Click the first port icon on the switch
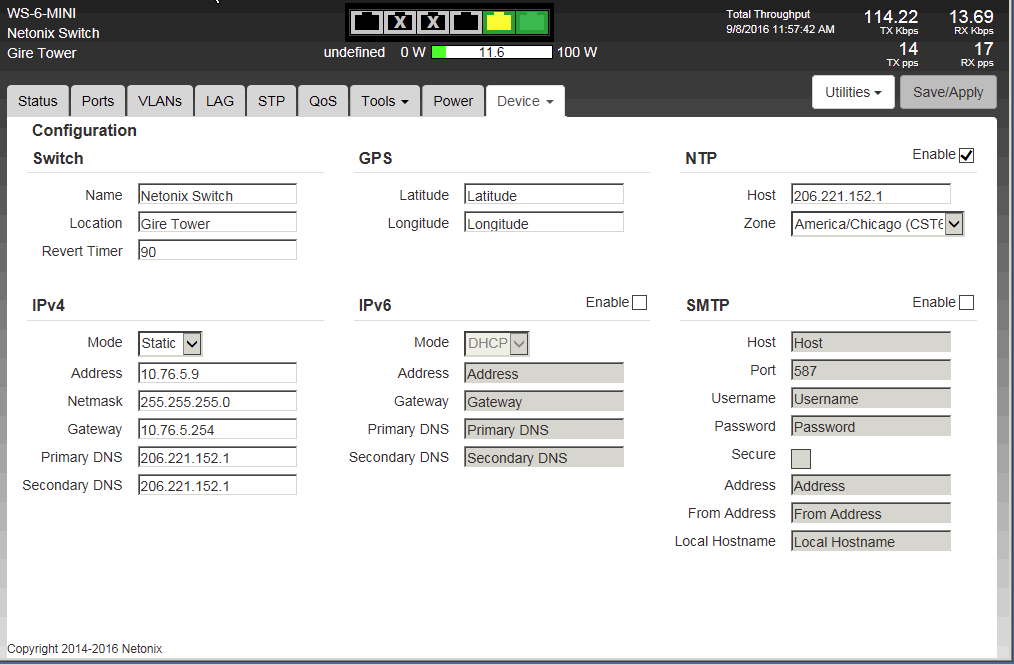1014x665 pixels. (367, 21)
